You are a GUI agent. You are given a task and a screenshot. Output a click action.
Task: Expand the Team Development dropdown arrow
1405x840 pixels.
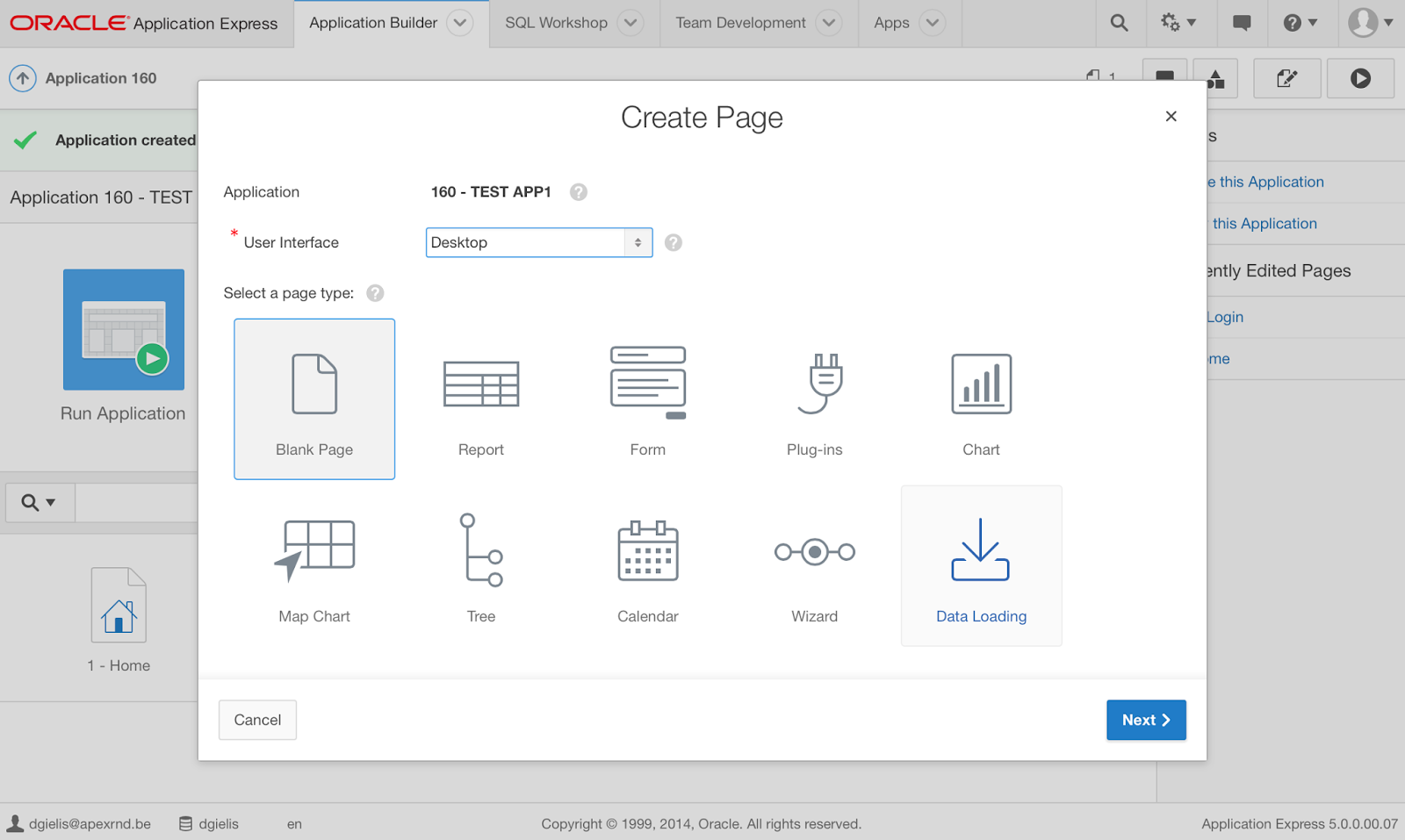[x=829, y=23]
